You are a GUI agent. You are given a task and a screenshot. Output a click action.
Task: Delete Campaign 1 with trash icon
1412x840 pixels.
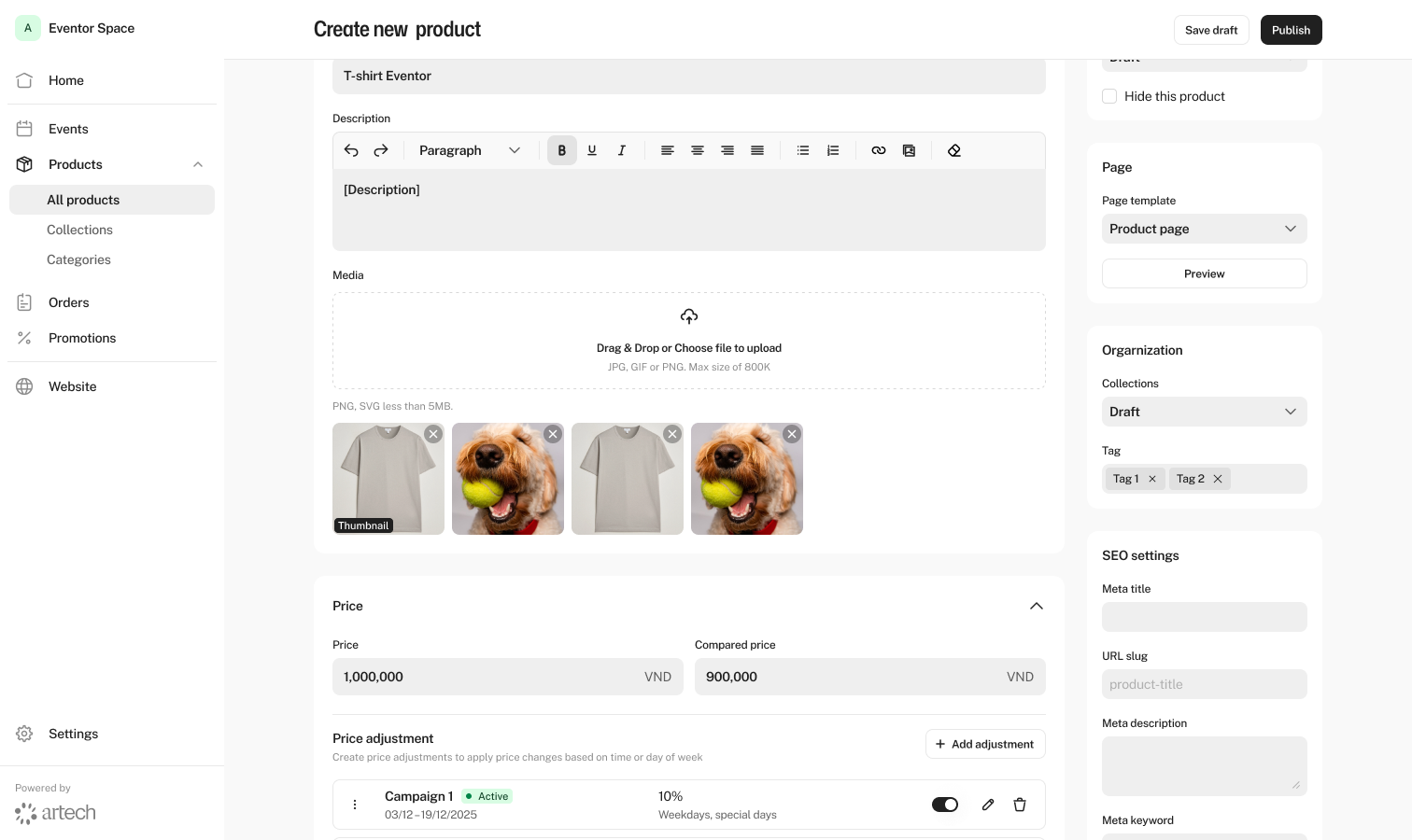tap(1020, 805)
